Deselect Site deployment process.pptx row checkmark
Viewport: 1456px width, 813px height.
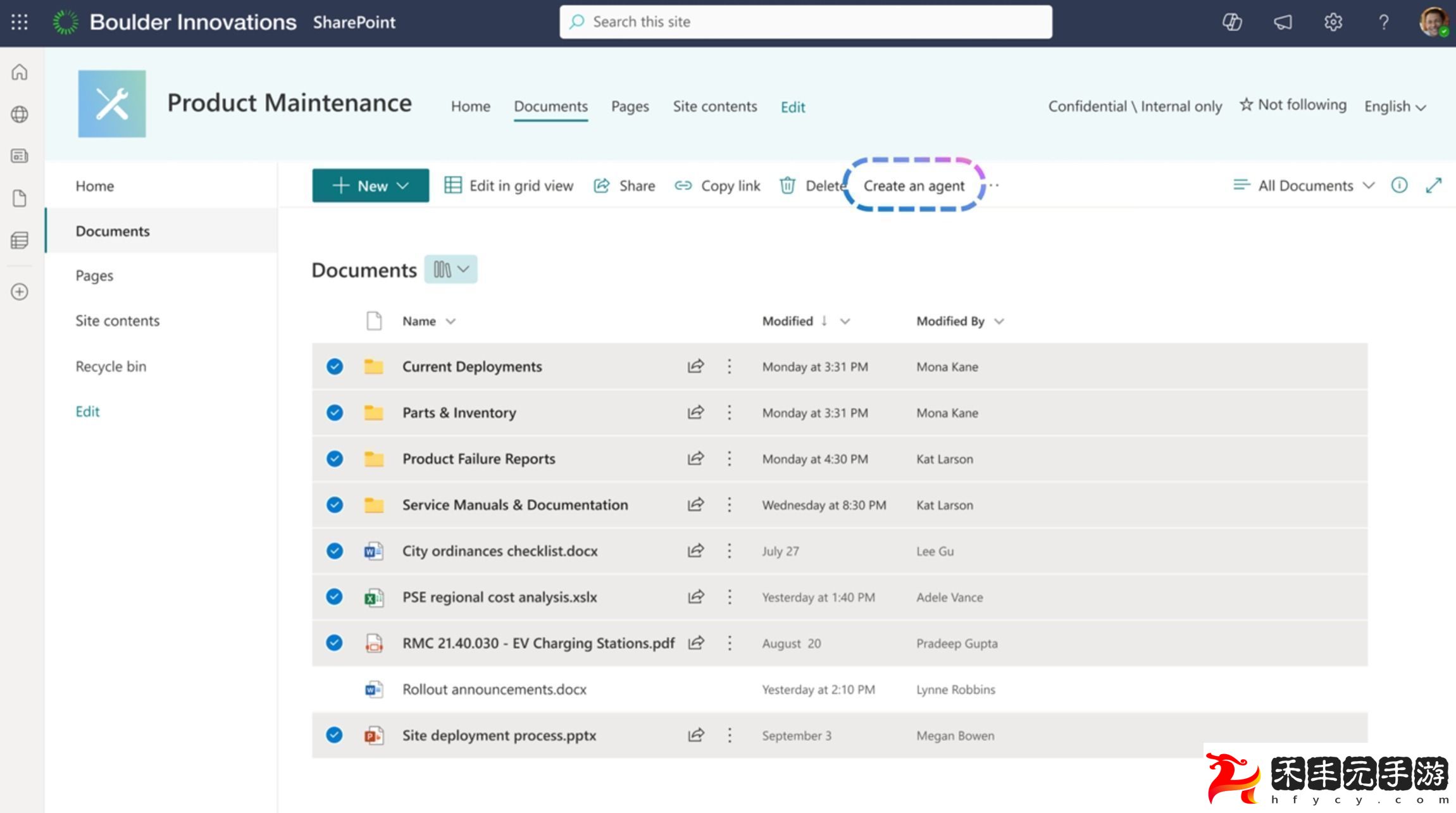tap(335, 735)
